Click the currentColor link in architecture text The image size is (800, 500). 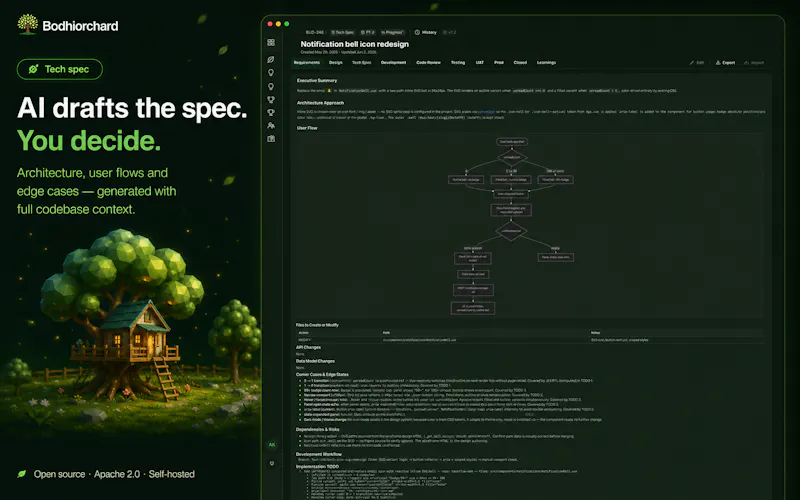click(487, 112)
